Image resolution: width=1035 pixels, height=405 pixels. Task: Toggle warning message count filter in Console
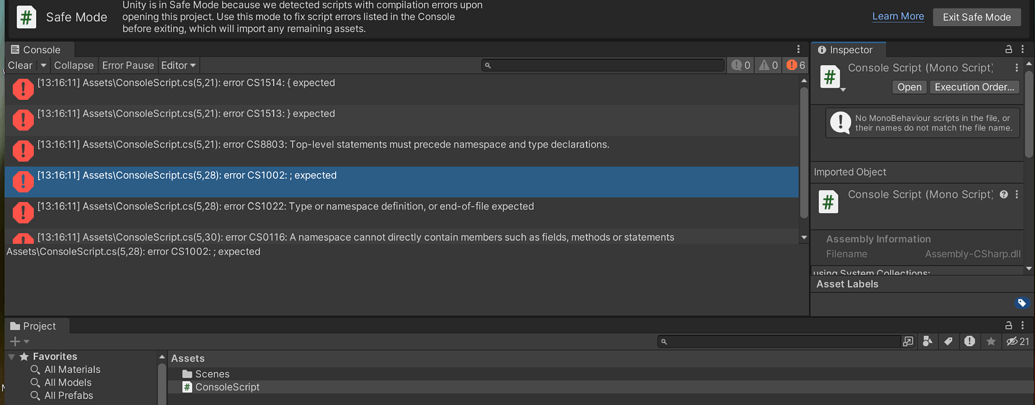point(768,65)
